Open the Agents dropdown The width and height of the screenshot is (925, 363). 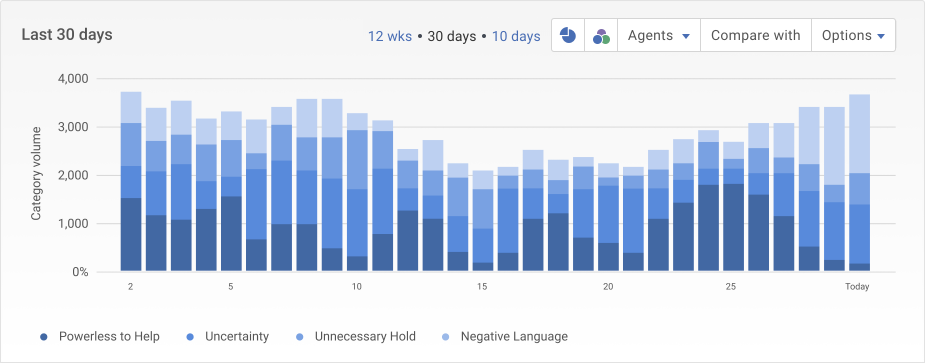(x=659, y=35)
